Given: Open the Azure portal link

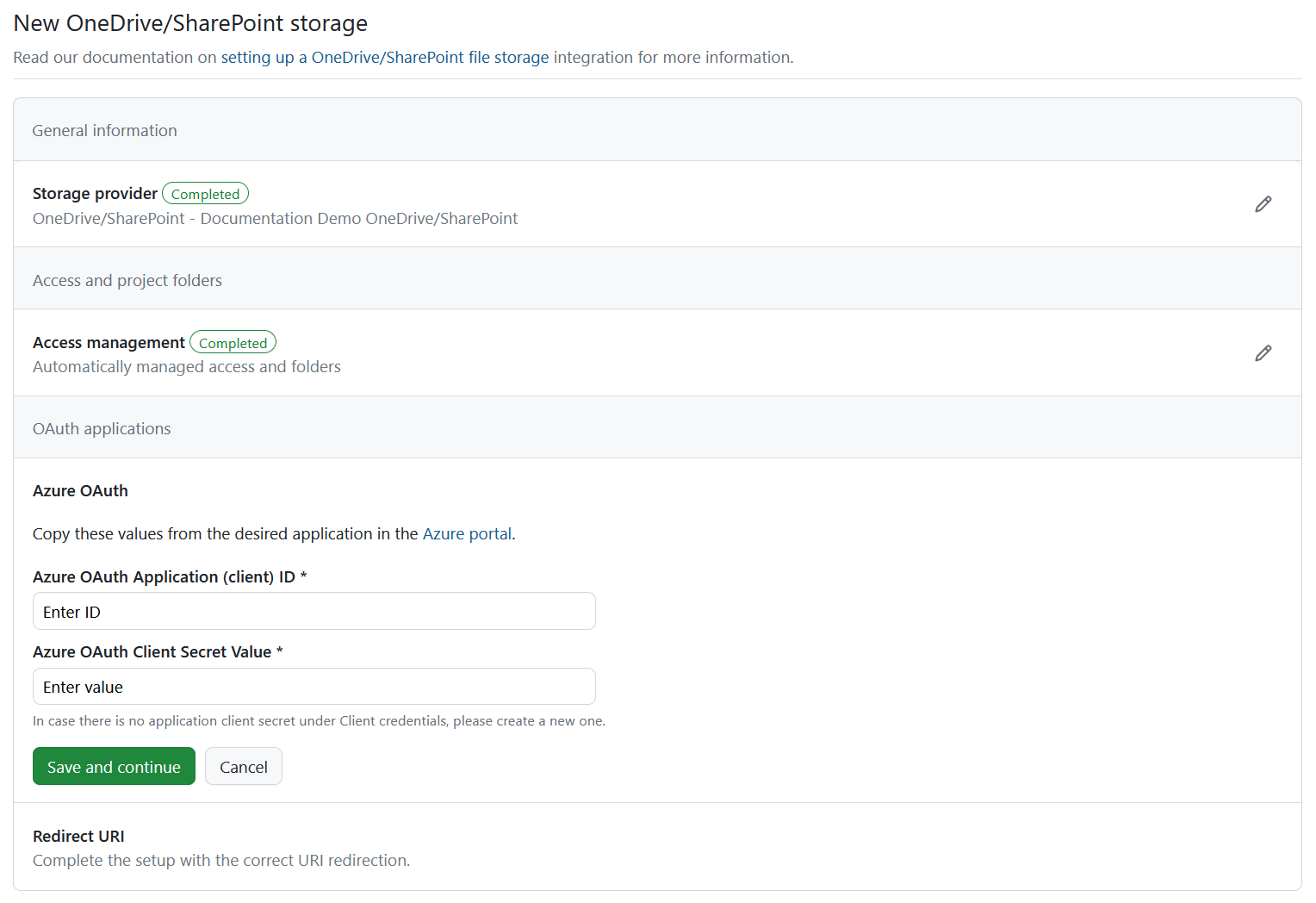Looking at the screenshot, I should (466, 533).
